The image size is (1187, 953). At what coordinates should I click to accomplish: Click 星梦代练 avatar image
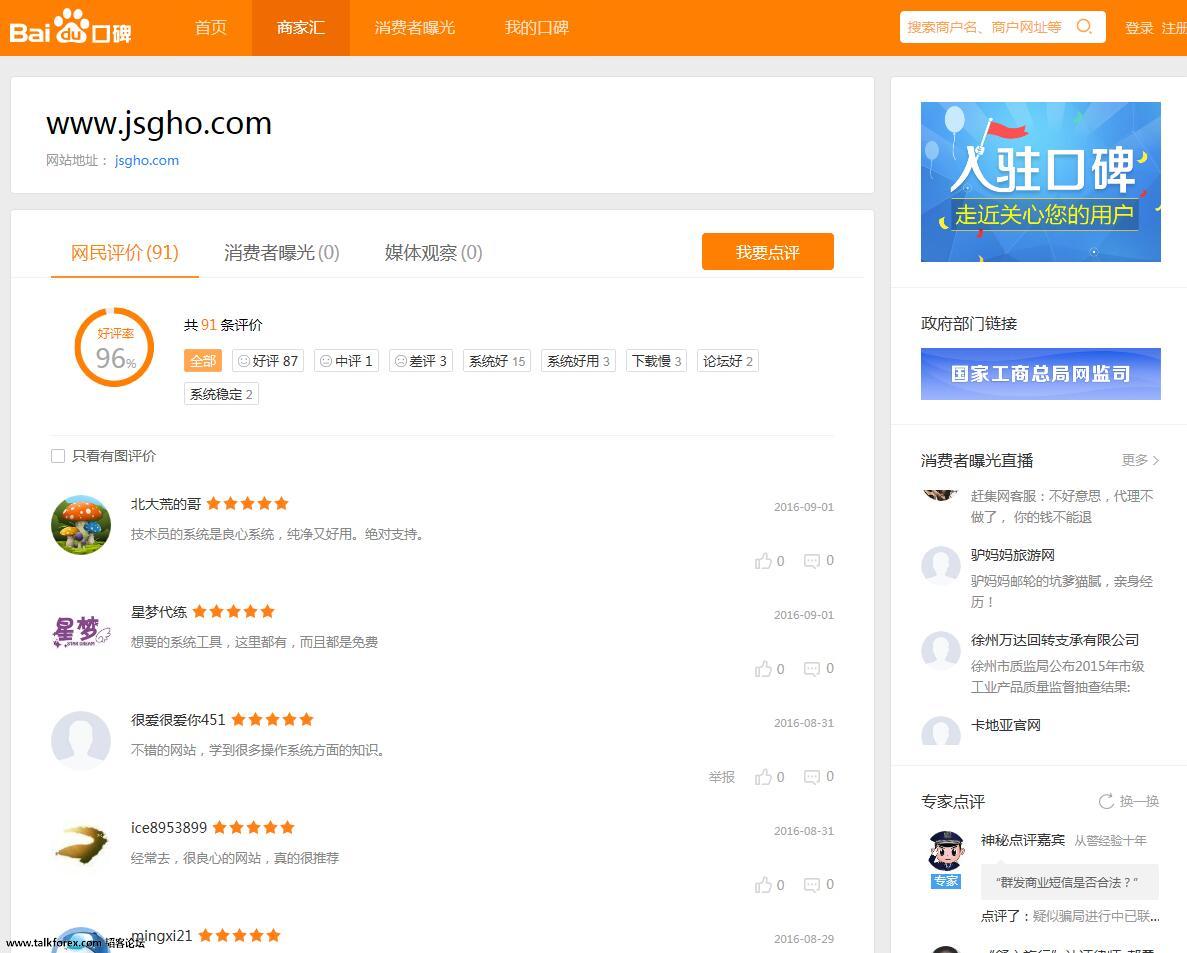point(81,632)
